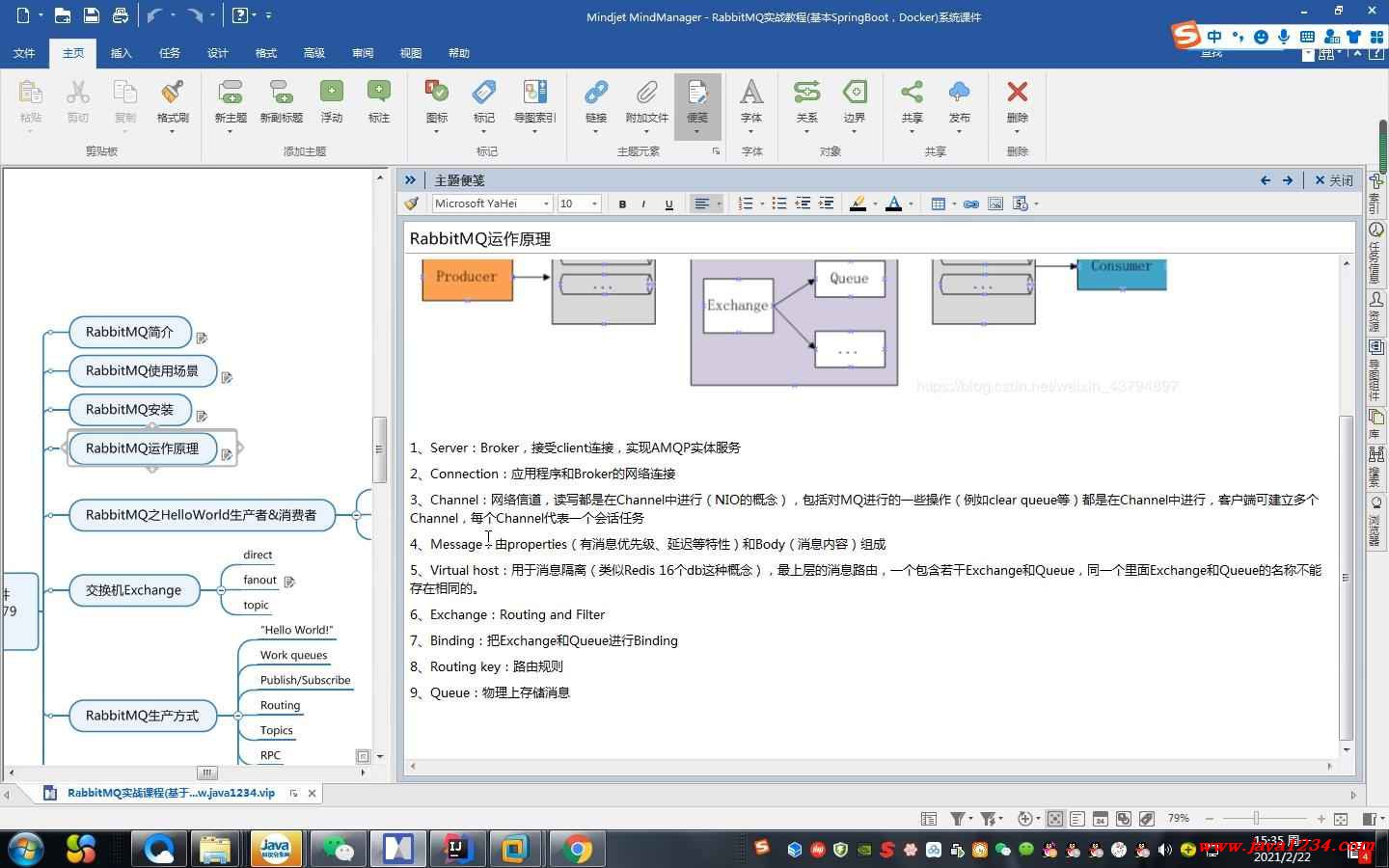Viewport: 1389px width, 868px height.
Task: Toggle the outline view icon in status bar
Action: click(1077, 819)
